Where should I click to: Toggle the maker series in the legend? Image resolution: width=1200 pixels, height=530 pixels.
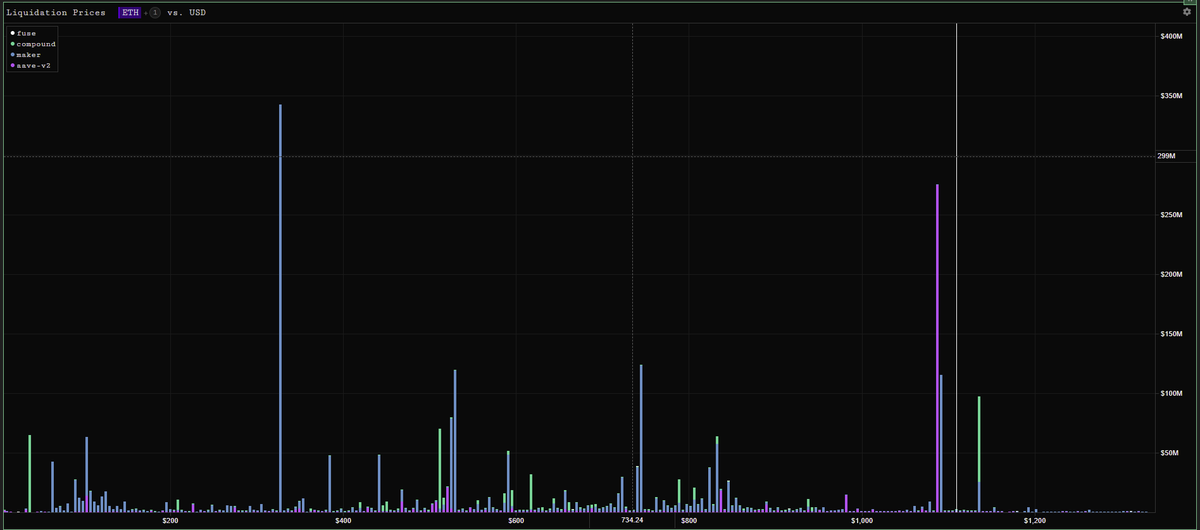click(x=25, y=55)
